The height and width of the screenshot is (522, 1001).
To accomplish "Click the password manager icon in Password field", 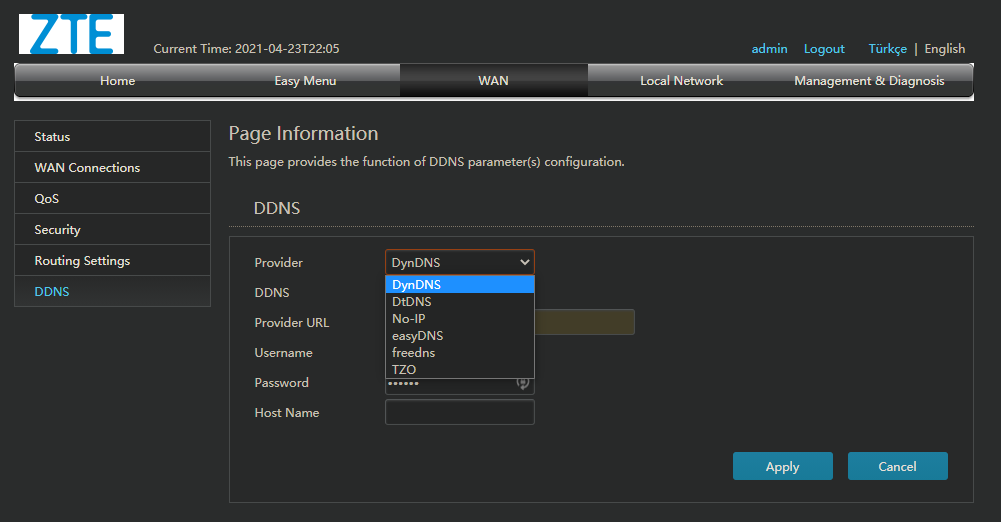I will pos(522,382).
